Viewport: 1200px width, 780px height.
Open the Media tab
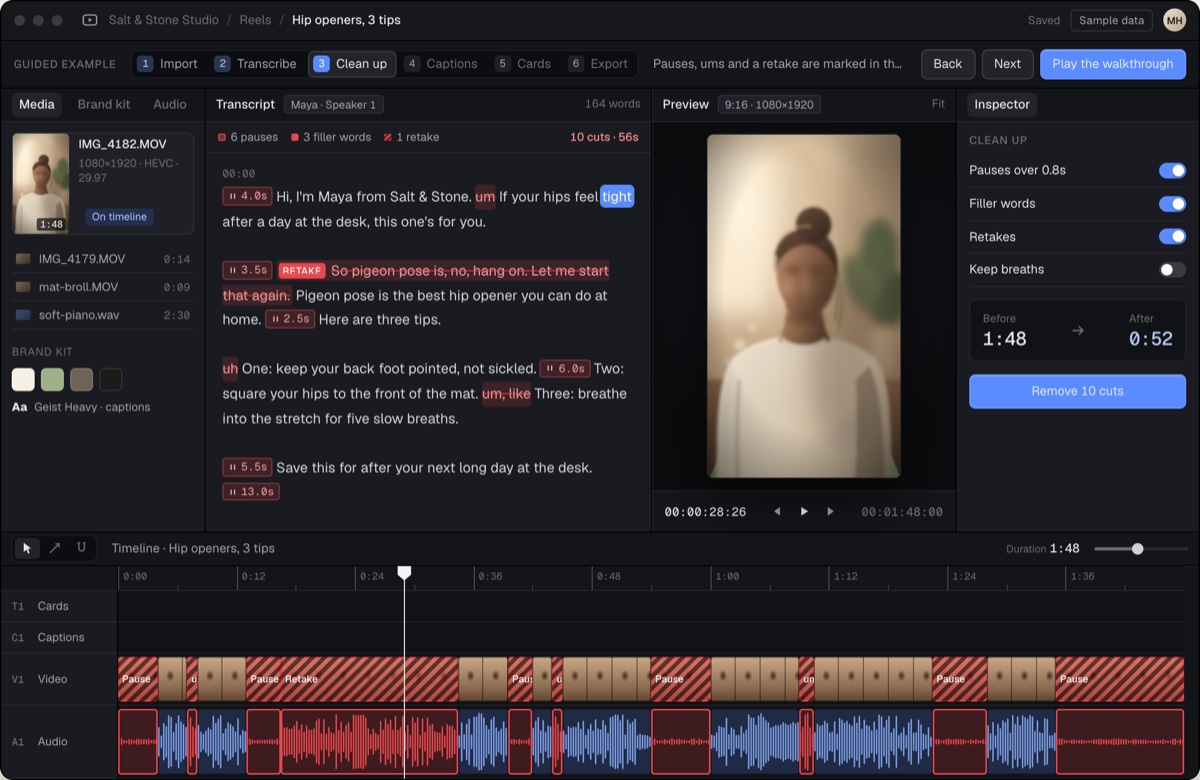pyautogui.click(x=37, y=104)
